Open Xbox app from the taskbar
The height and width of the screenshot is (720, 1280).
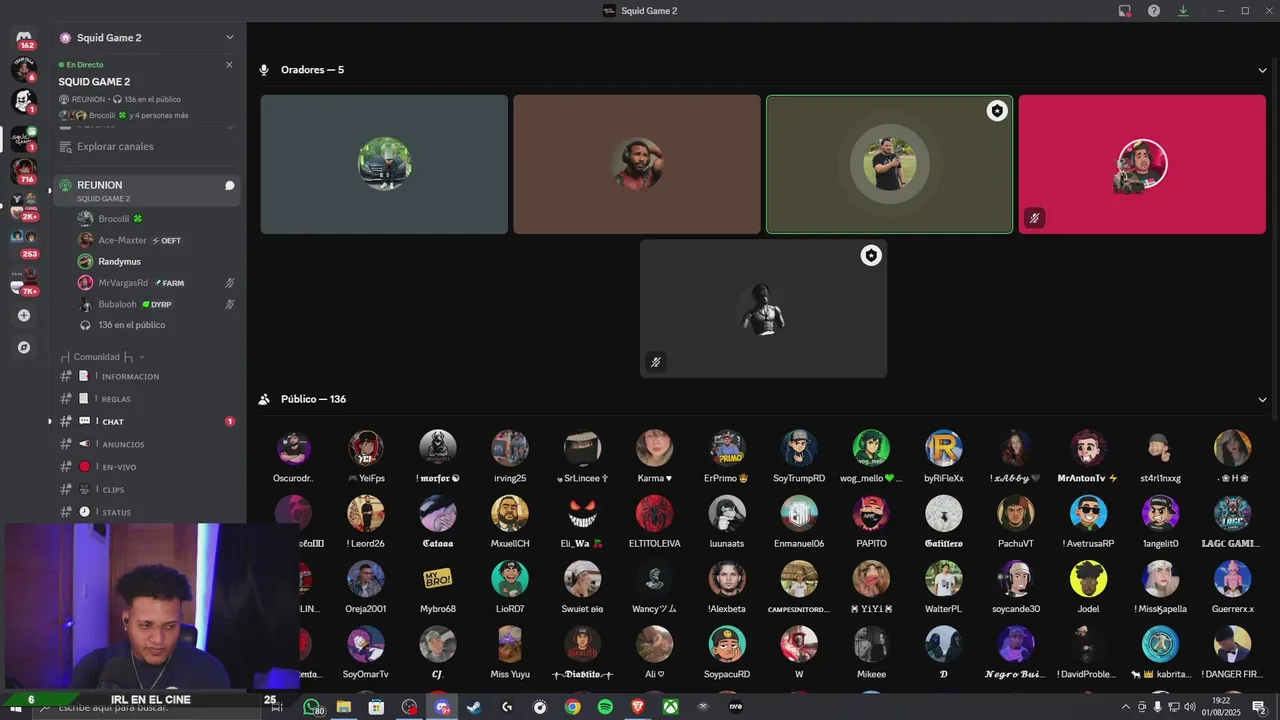(x=671, y=707)
